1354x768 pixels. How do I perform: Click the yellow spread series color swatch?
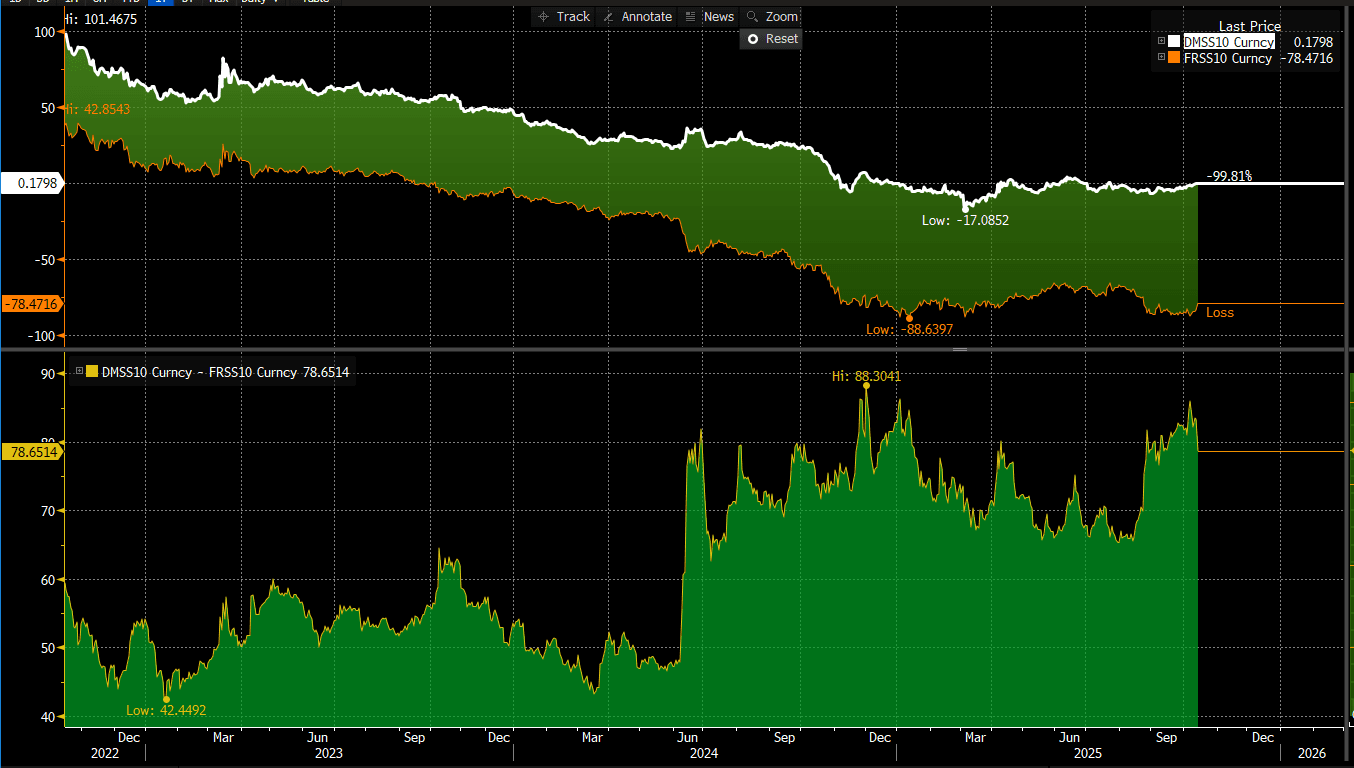click(92, 372)
